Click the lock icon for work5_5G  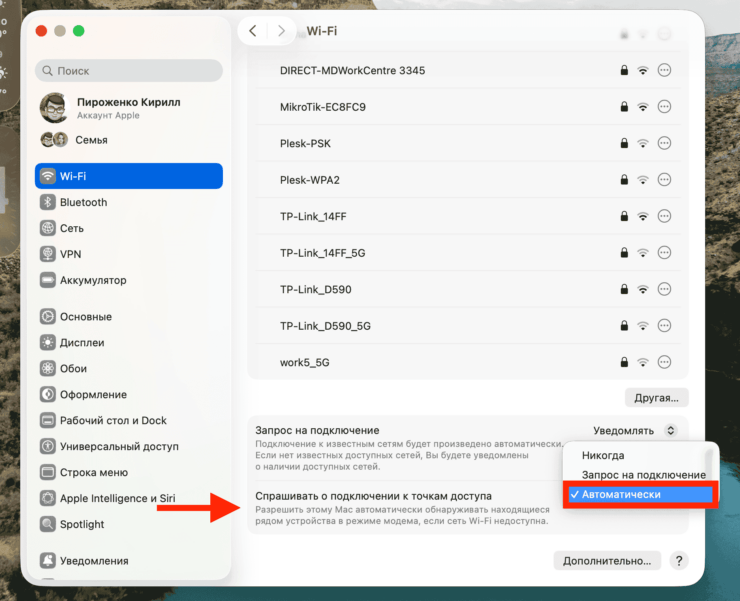point(624,362)
